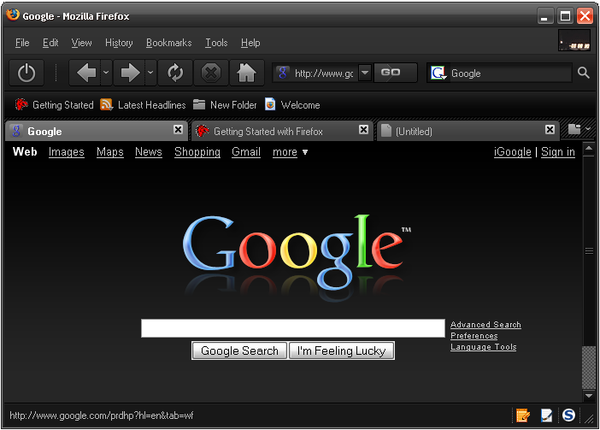
Task: Click the I'm Feeling Lucky button
Action: click(x=341, y=351)
